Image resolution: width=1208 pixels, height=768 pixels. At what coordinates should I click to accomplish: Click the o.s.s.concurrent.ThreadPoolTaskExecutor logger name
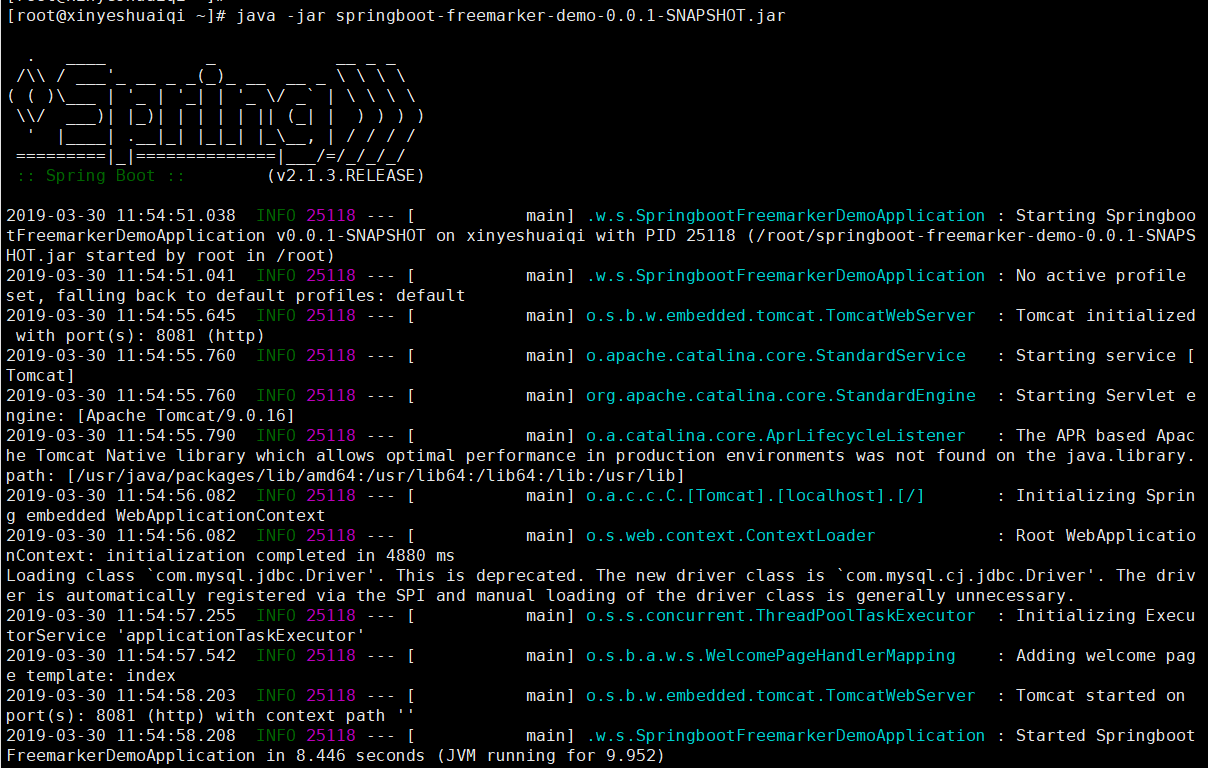pos(780,616)
